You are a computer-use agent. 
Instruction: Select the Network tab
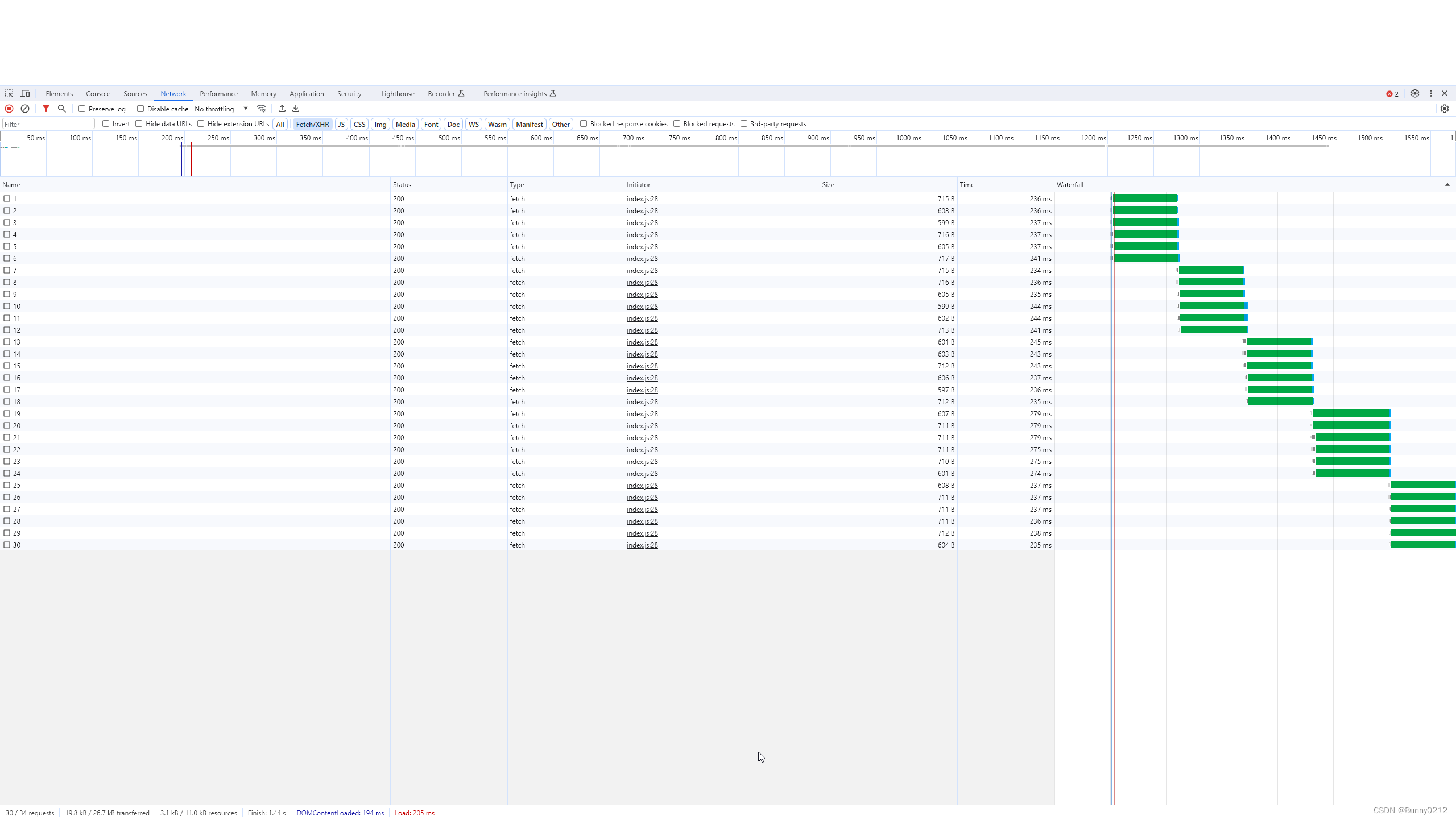173,93
